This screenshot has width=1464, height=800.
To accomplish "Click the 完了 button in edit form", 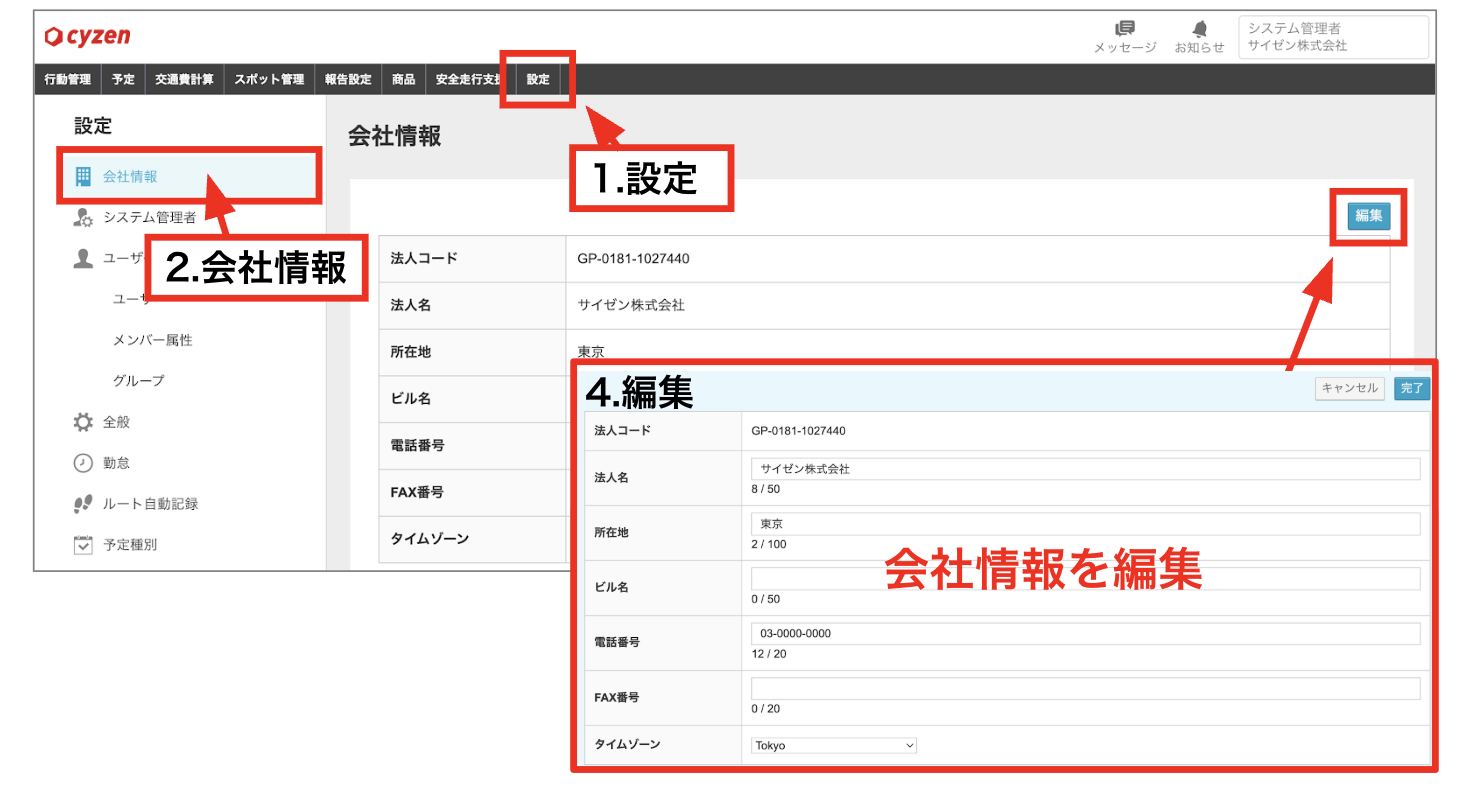I will coord(1412,389).
